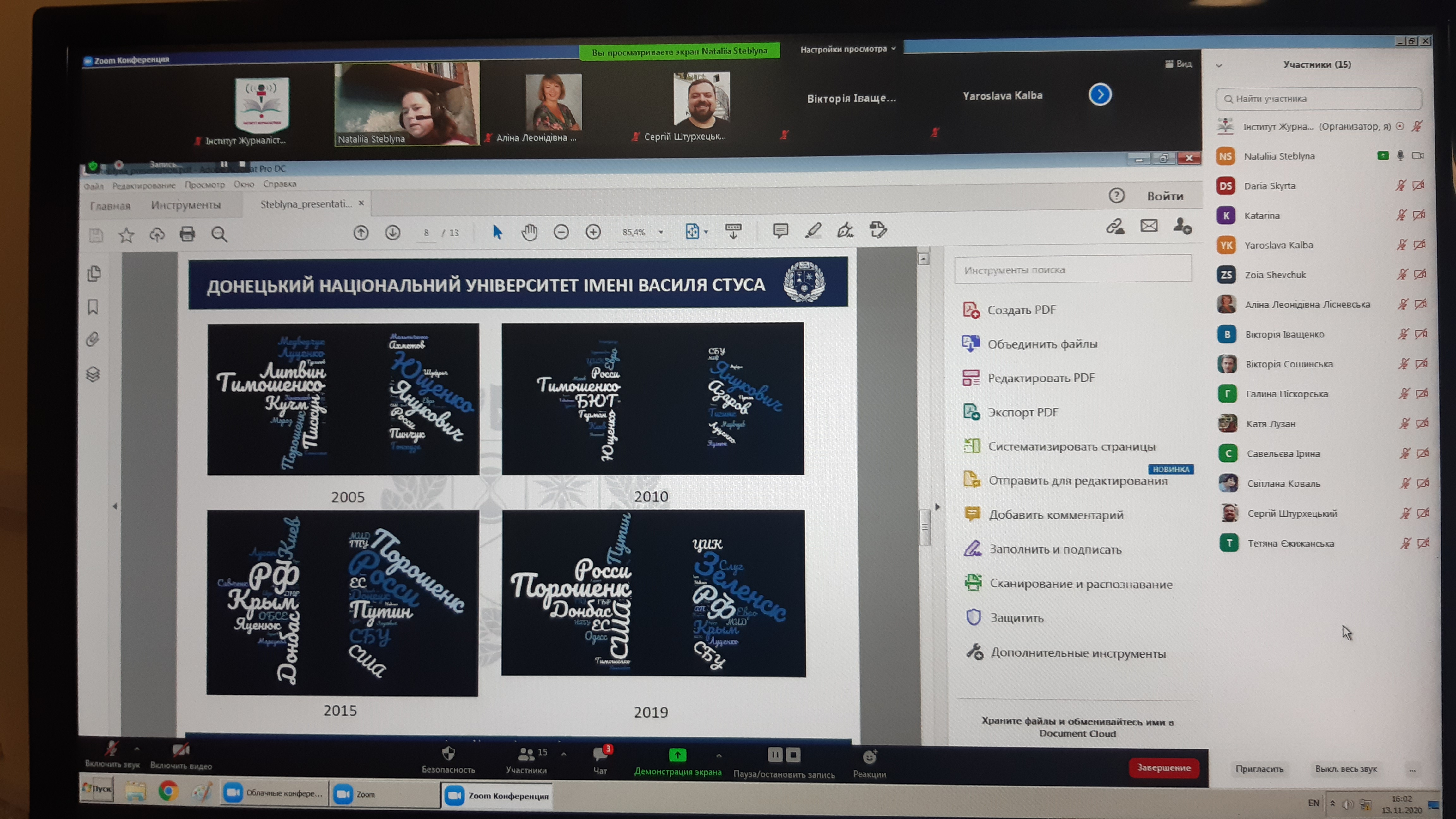Go to next page arrow icon
1456x819 pixels.
point(392,232)
